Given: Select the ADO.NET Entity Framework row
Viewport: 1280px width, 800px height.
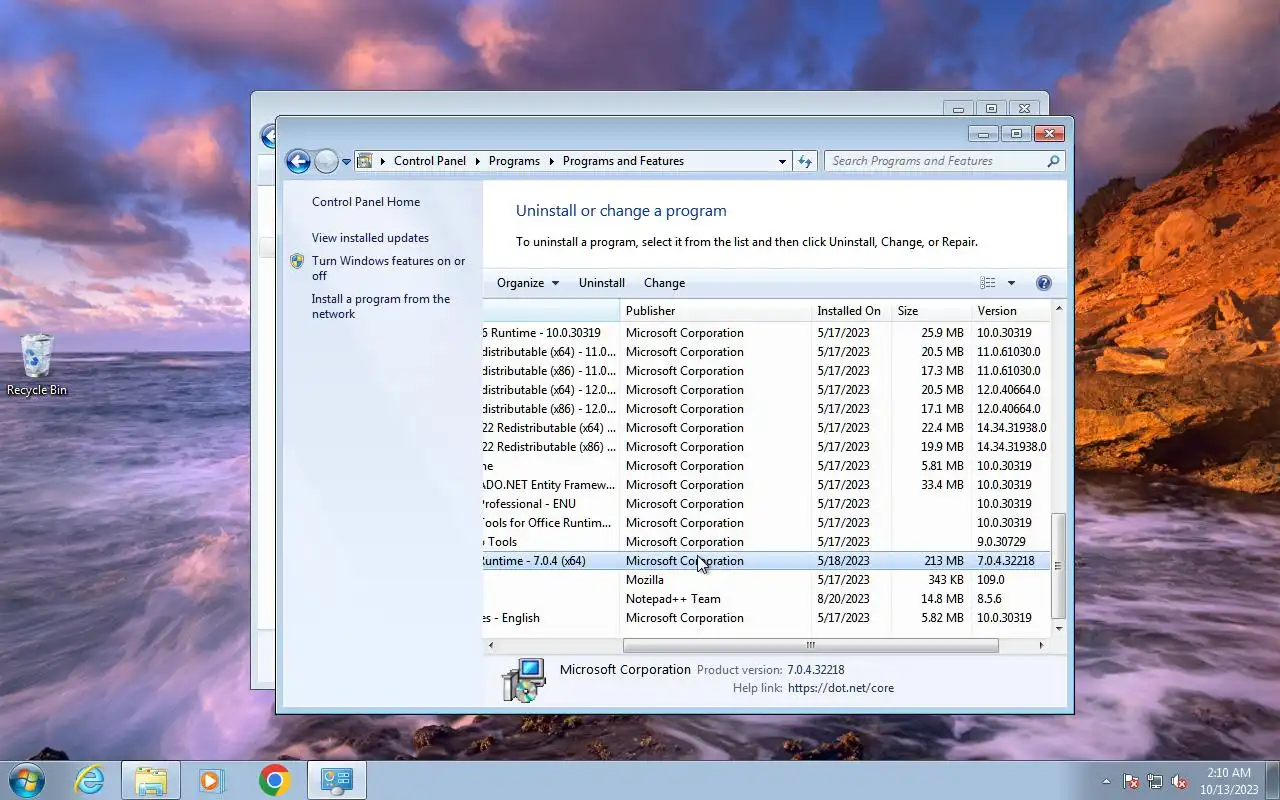Looking at the screenshot, I should pyautogui.click(x=766, y=485).
